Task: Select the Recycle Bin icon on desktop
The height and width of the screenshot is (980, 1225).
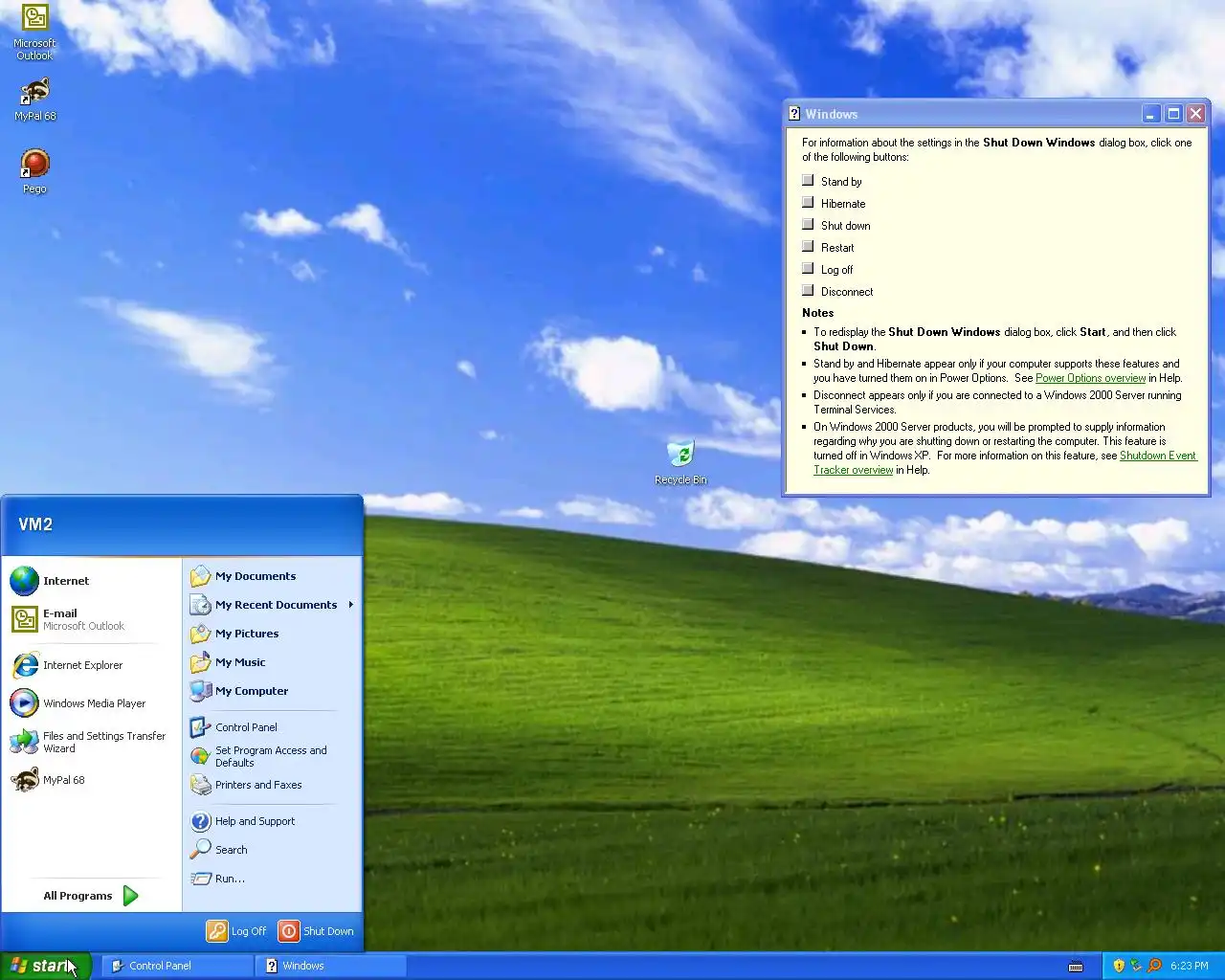Action: pos(680,462)
